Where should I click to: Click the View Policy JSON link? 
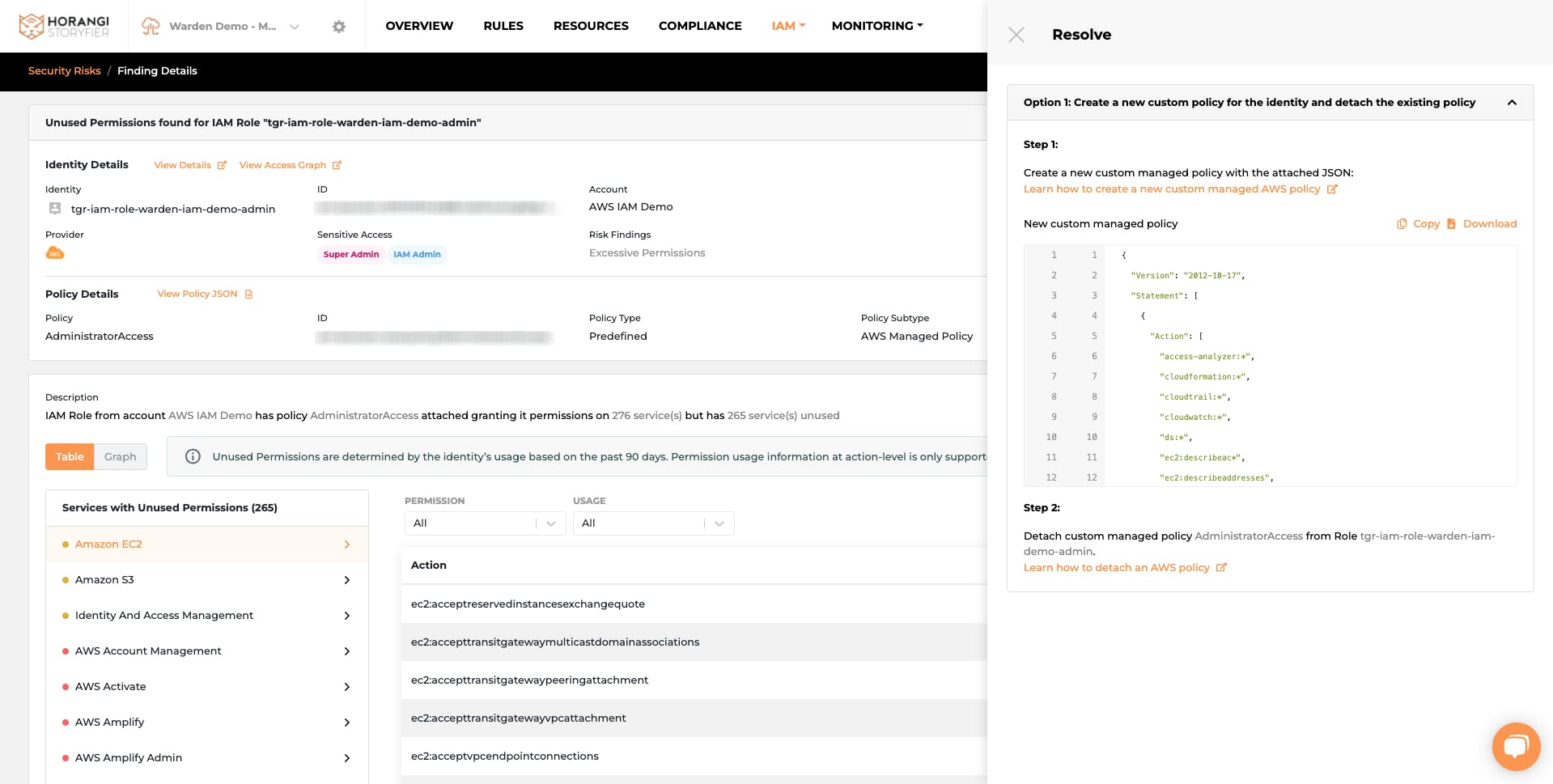197,294
